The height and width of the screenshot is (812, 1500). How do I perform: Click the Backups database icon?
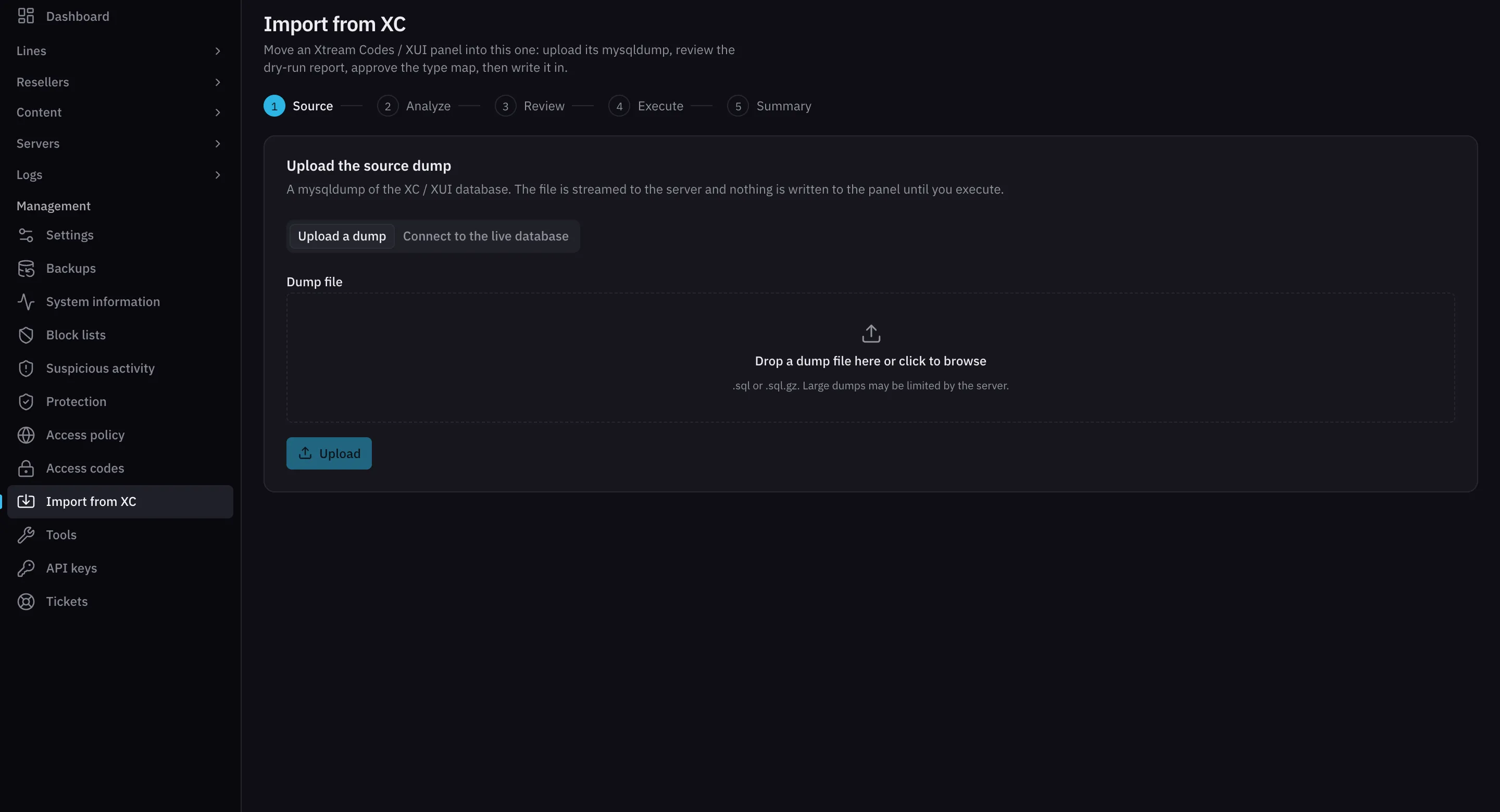pyautogui.click(x=26, y=269)
